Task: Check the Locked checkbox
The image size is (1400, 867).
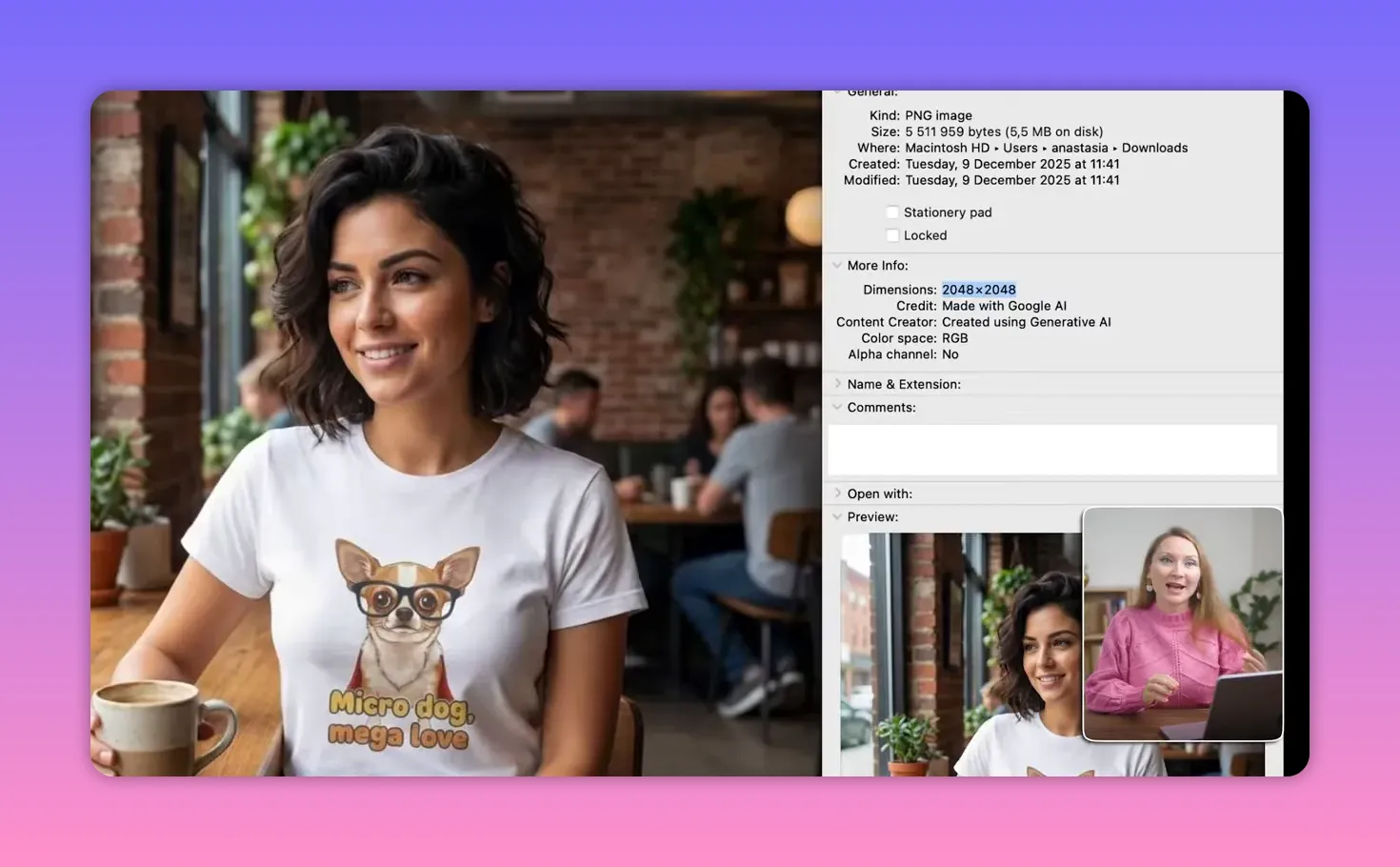Action: coord(892,234)
